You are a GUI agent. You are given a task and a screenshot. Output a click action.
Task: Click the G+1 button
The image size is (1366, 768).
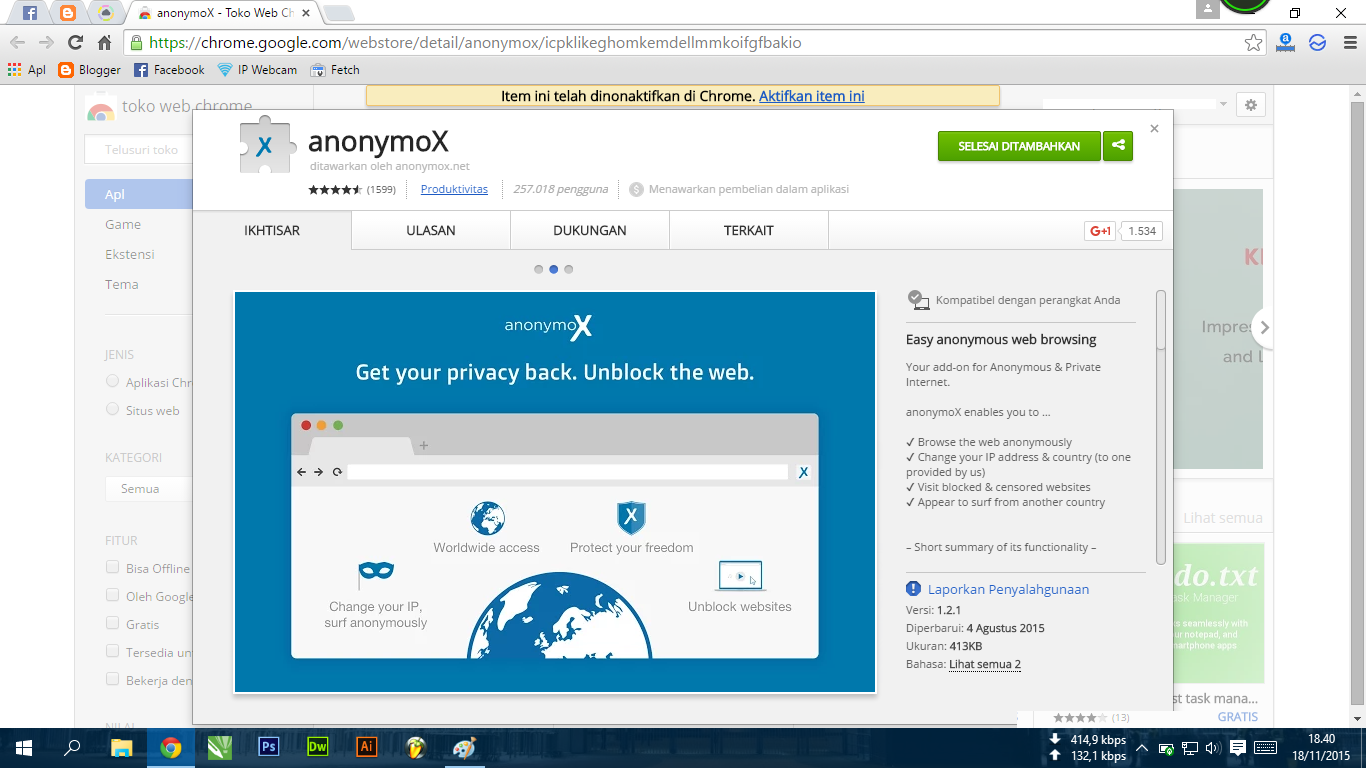[x=1100, y=231]
